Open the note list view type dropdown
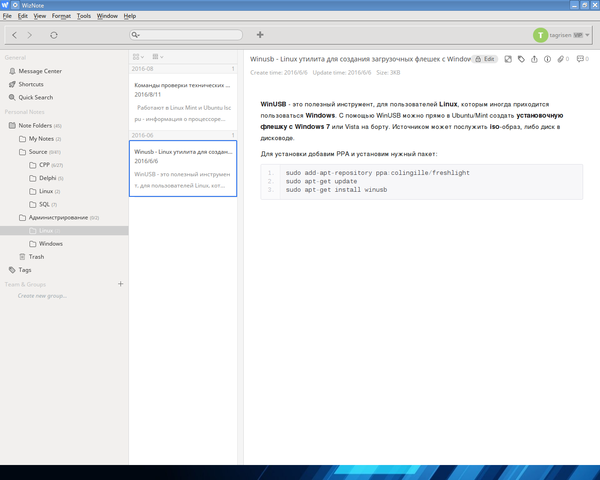The width and height of the screenshot is (600, 480). (x=138, y=57)
